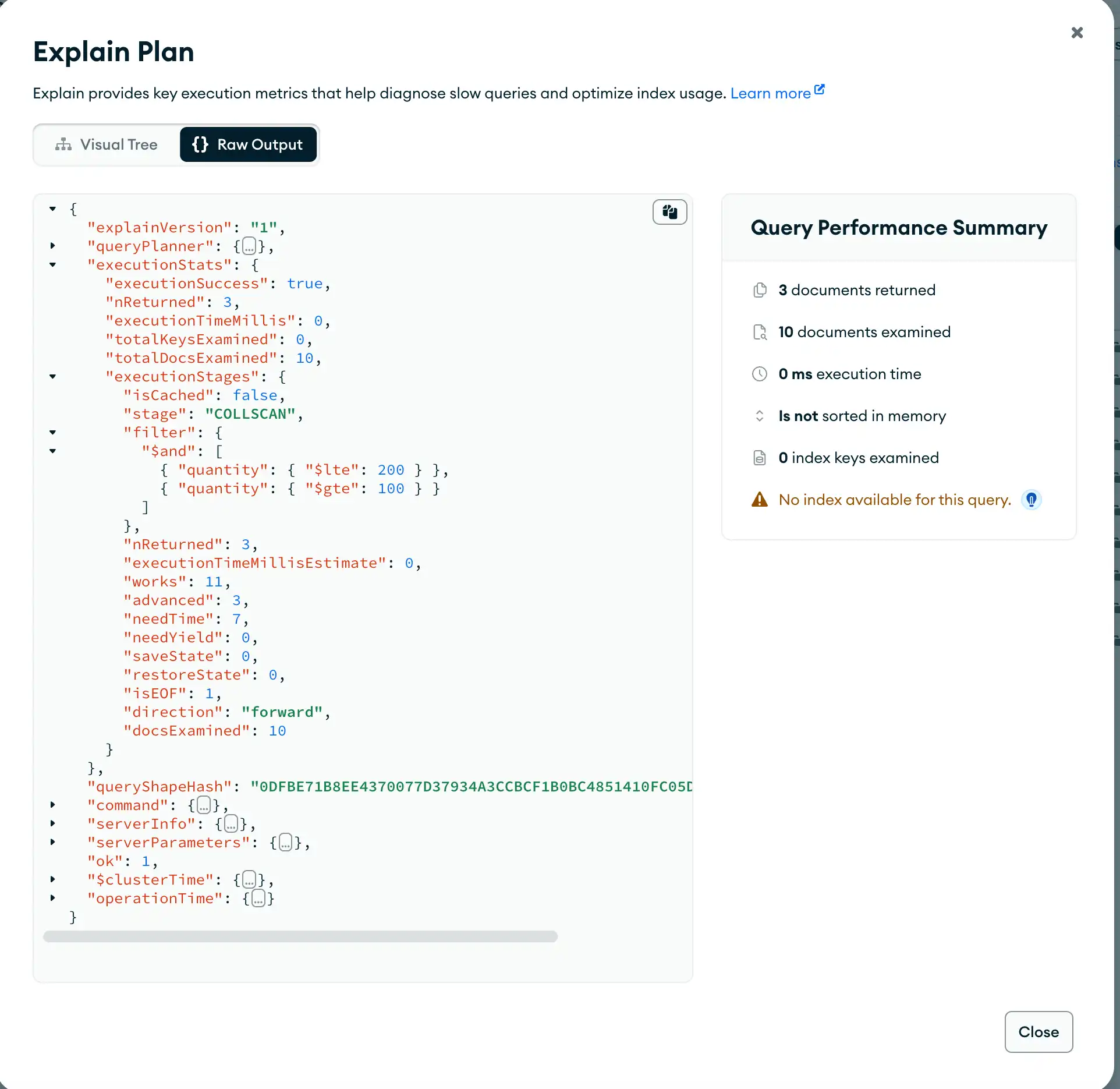
Task: Click the documents returned icon
Action: (x=760, y=290)
